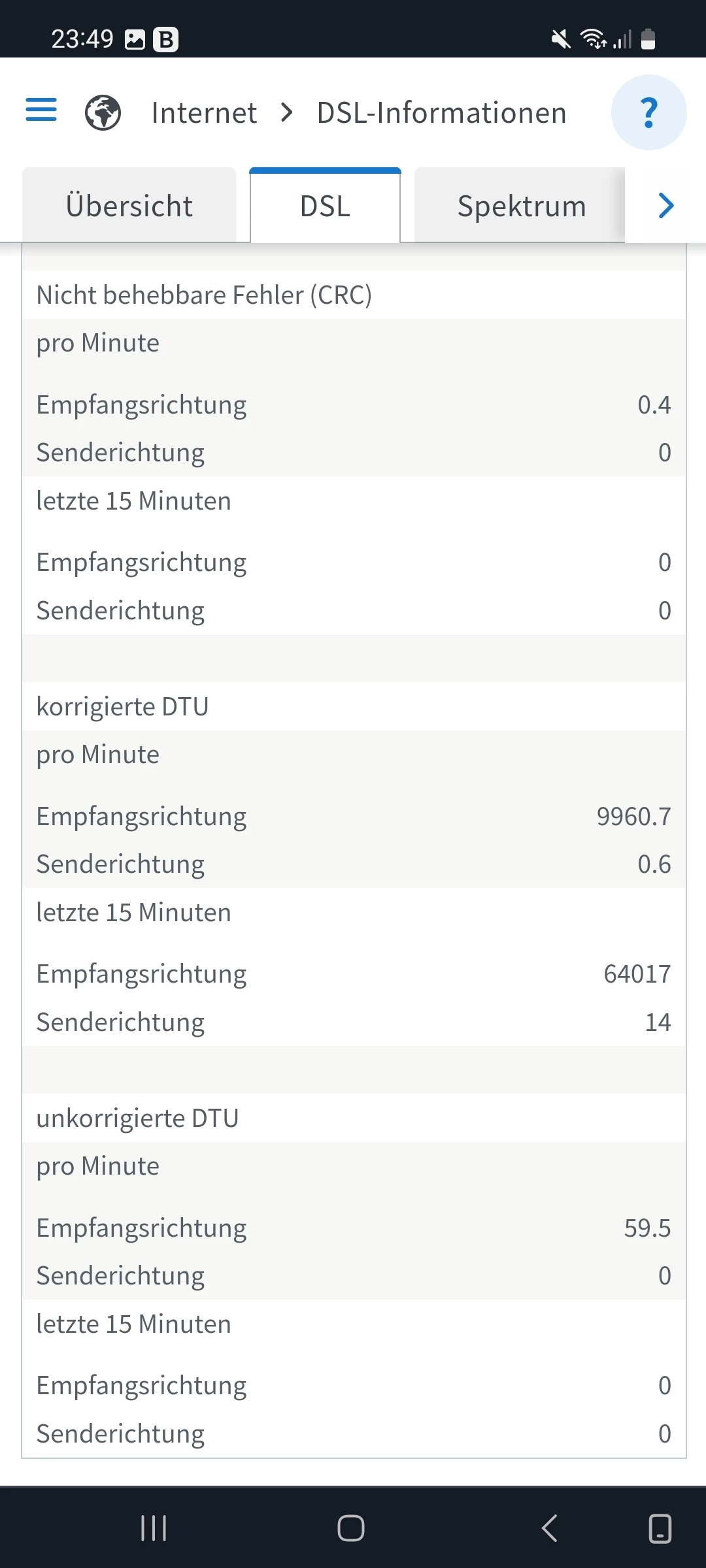This screenshot has width=706, height=1568.
Task: Tap the unkorrigierte DTU section heading
Action: (x=137, y=1119)
